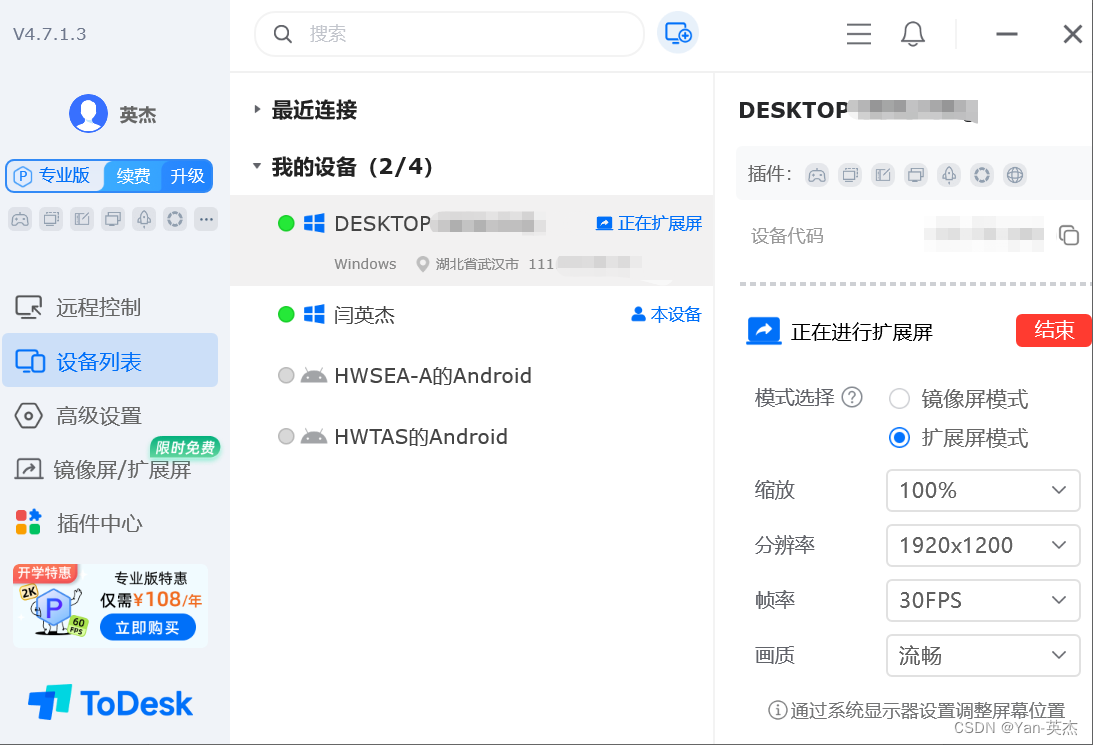This screenshot has width=1093, height=745.
Task: Click the gamepad plugin icon in device details
Action: tap(817, 175)
